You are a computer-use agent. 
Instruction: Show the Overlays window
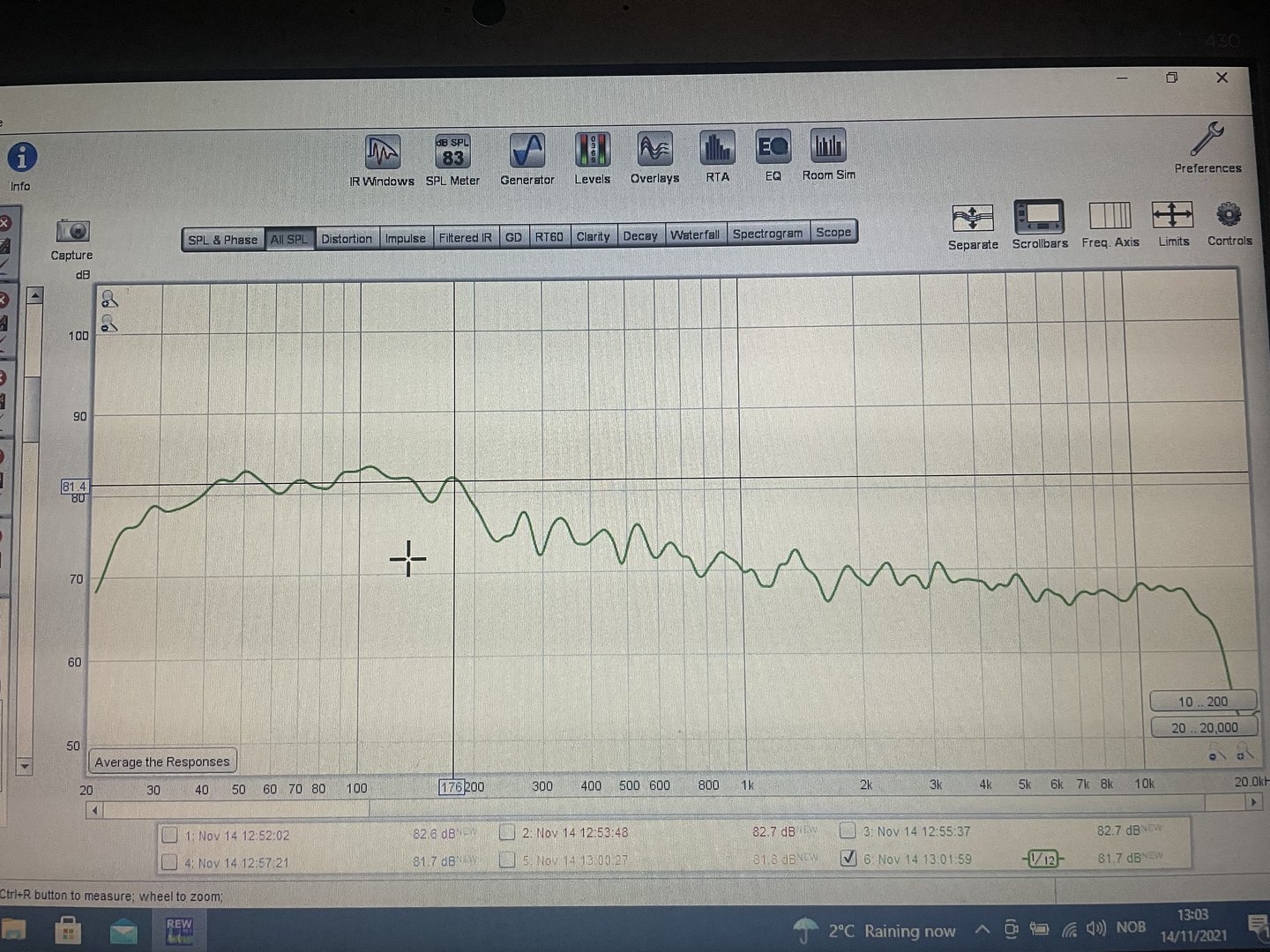[x=654, y=157]
